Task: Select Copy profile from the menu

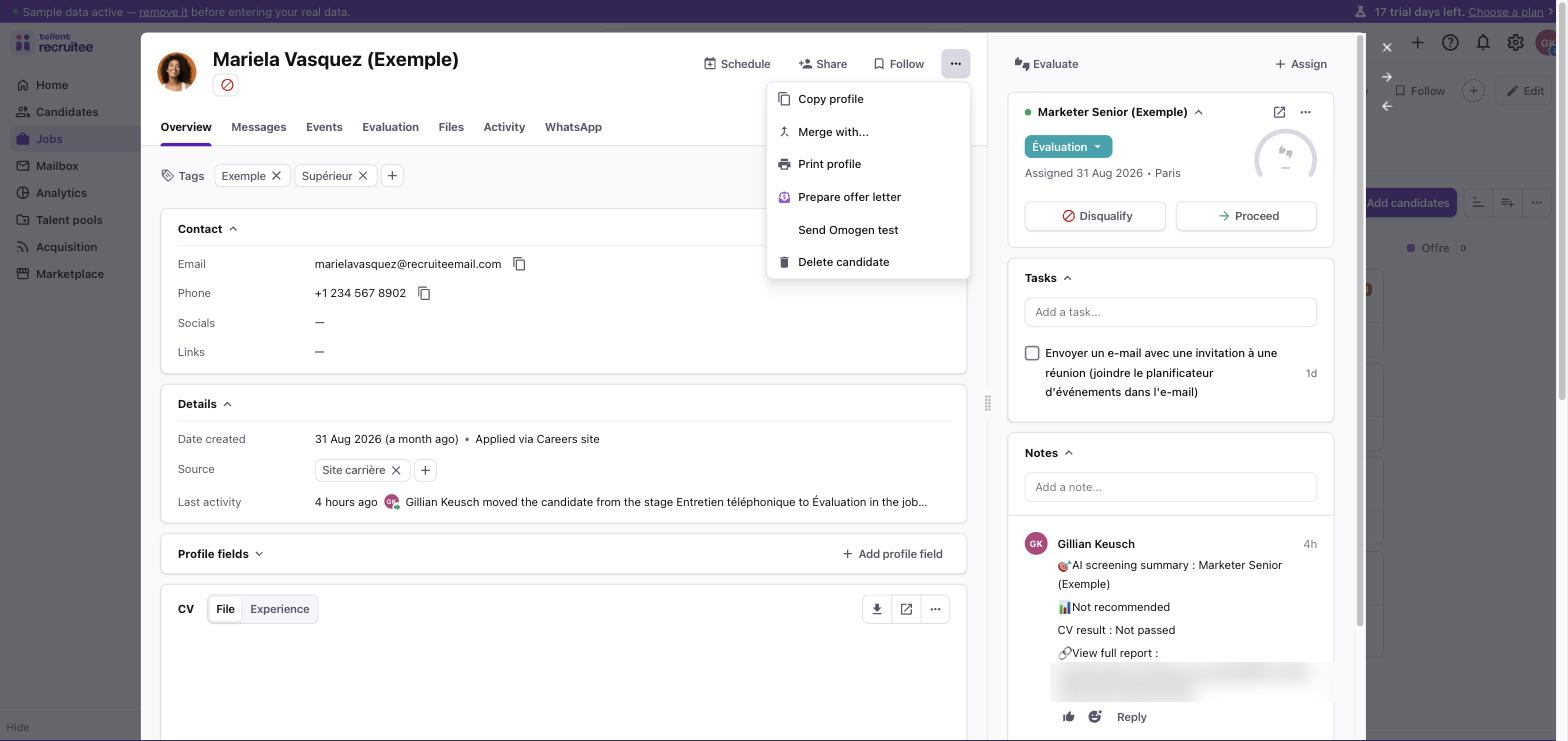Action: click(x=868, y=99)
